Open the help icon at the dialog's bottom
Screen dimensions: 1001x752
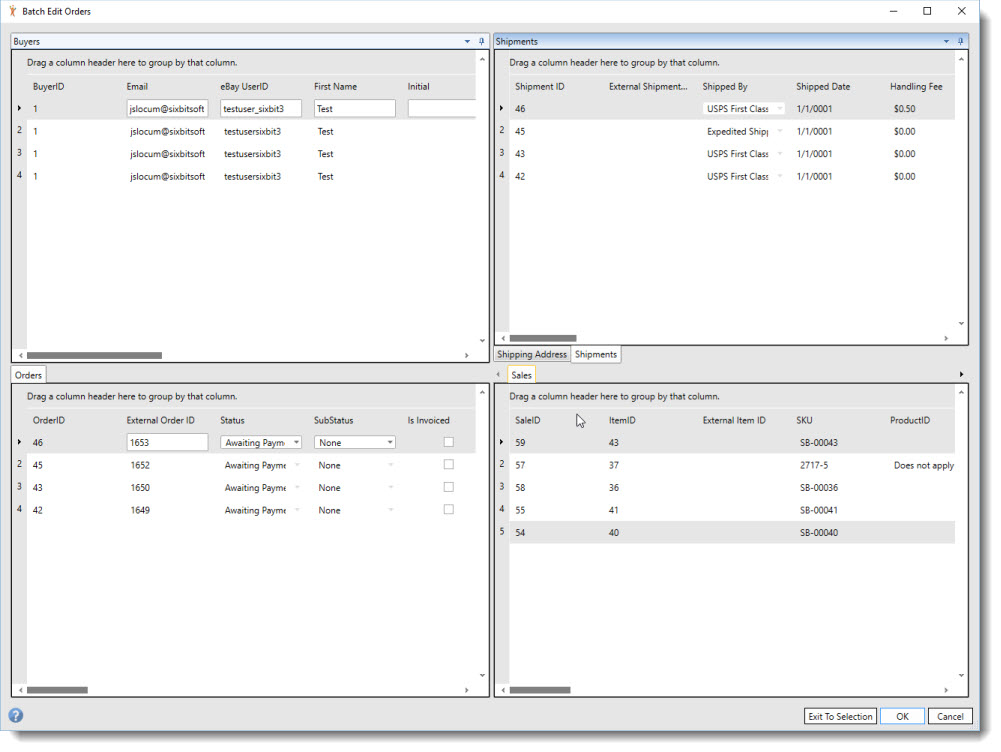coord(16,716)
